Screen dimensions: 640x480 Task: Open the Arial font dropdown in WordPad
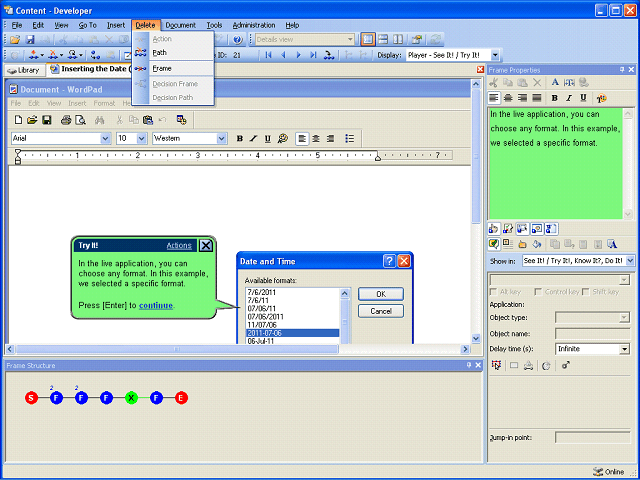click(x=105, y=139)
